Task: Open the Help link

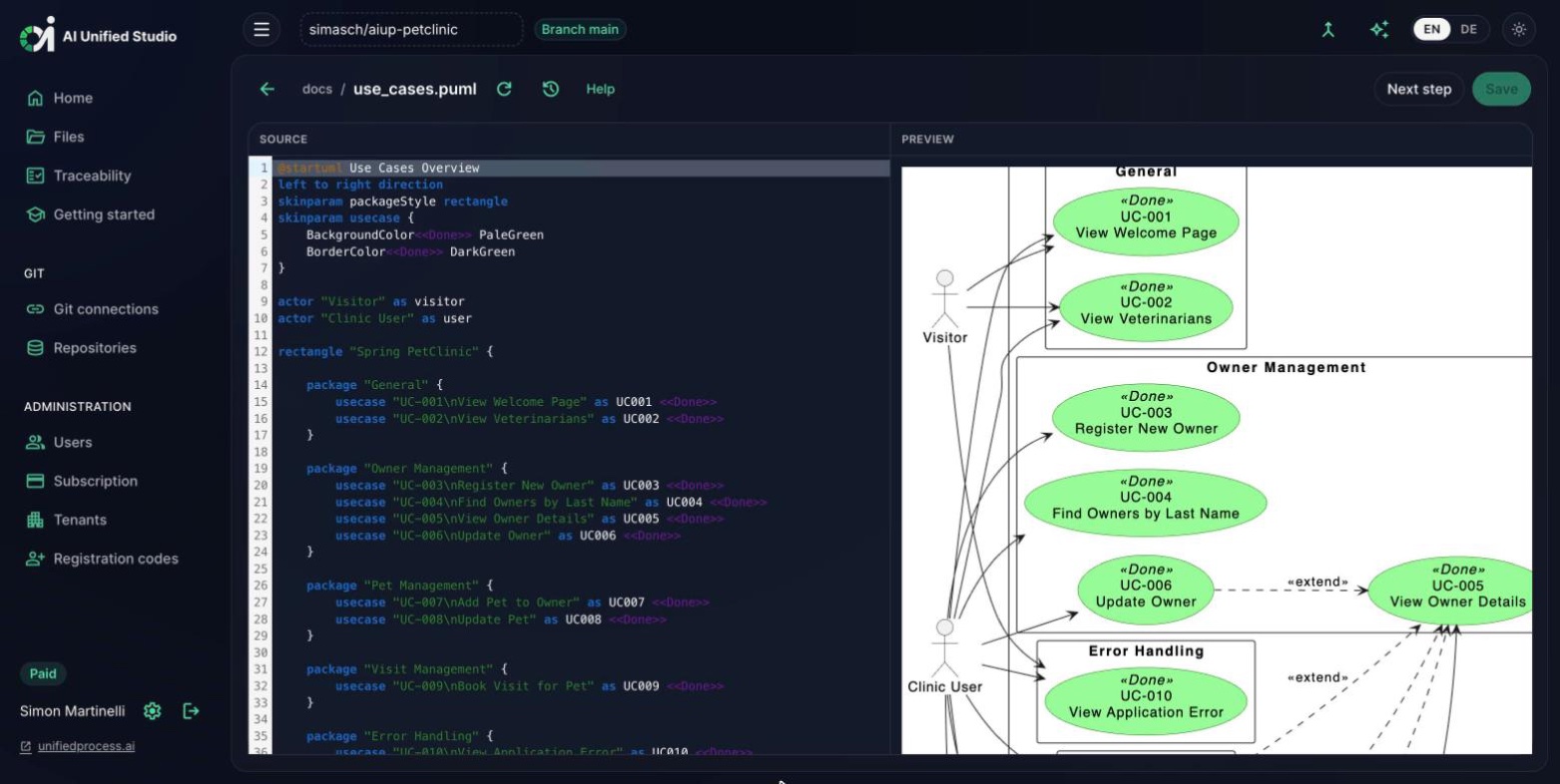Action: click(600, 89)
